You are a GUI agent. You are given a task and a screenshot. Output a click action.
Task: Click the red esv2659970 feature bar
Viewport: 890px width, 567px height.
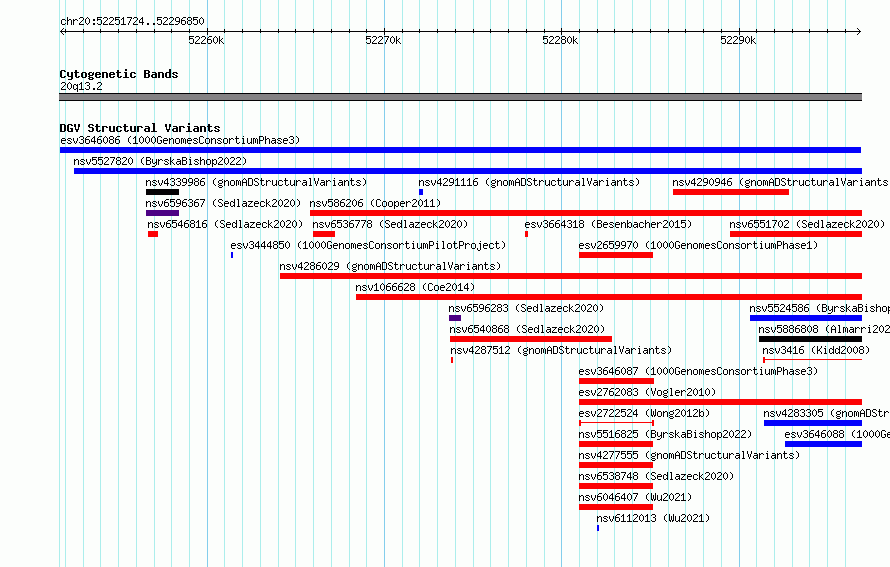click(616, 255)
